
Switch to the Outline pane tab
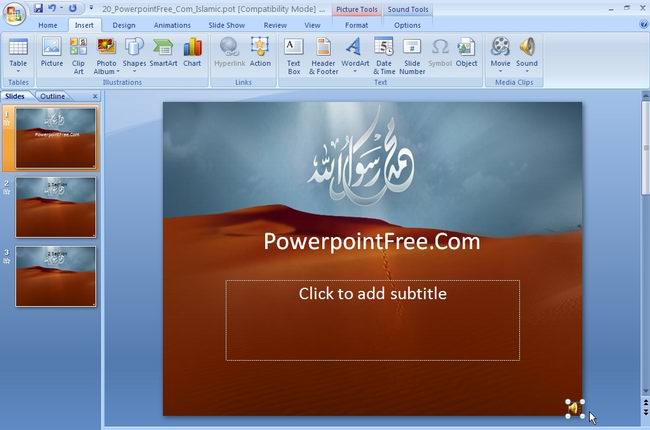[53, 96]
